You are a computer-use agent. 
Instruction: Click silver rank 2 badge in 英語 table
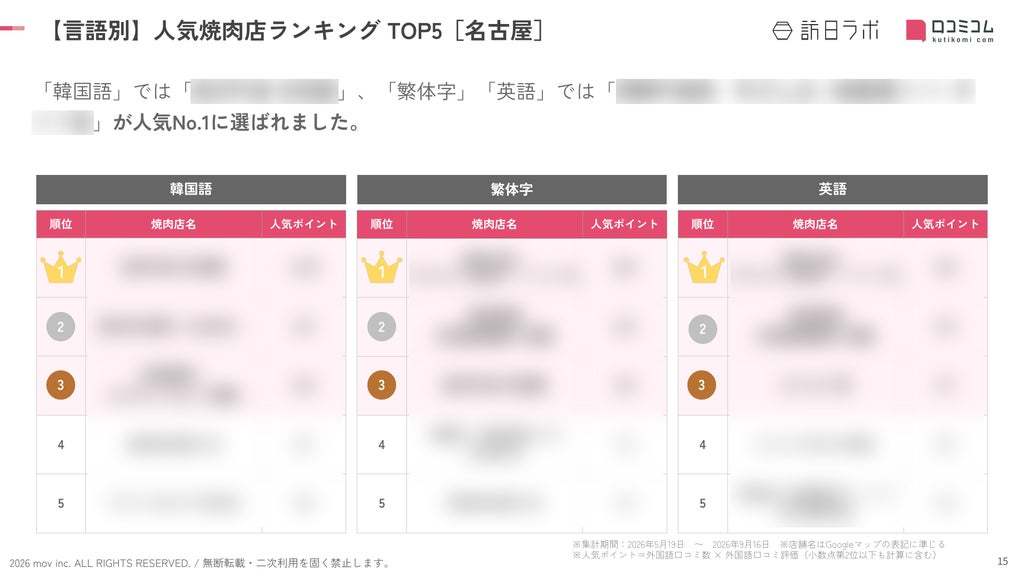click(703, 328)
